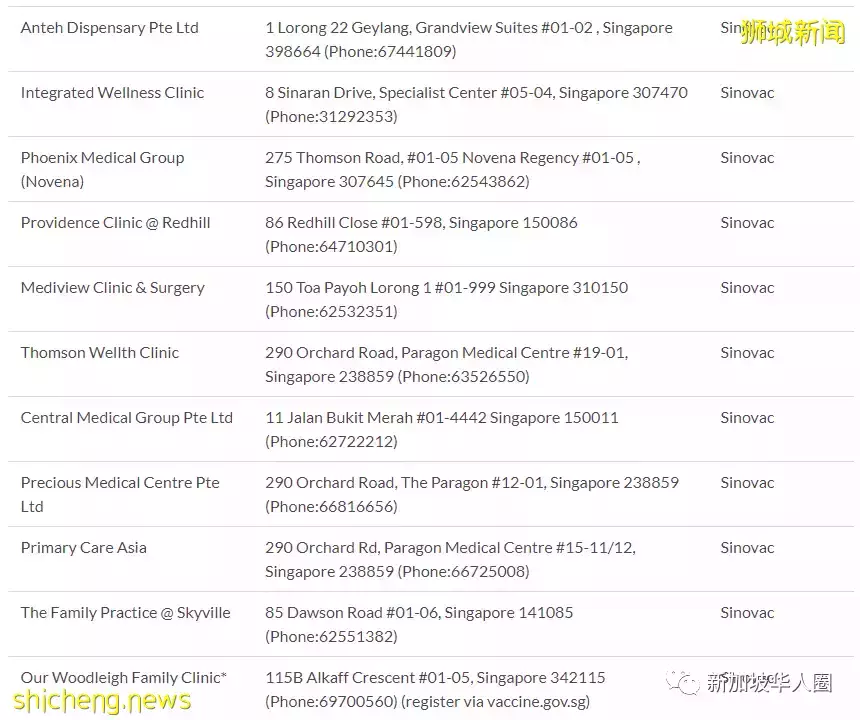Click Sinovac in the Family Practice @ Skyville row
Screen dimensions: 860x720
(747, 613)
